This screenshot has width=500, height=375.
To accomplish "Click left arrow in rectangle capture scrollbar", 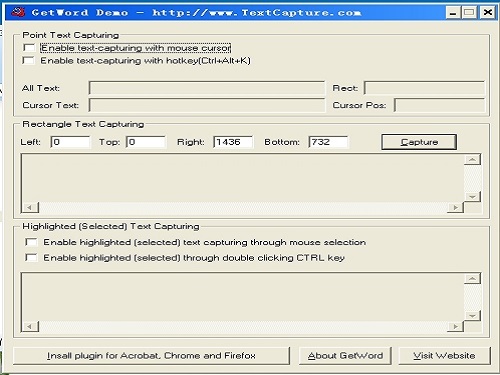I will 30,207.
